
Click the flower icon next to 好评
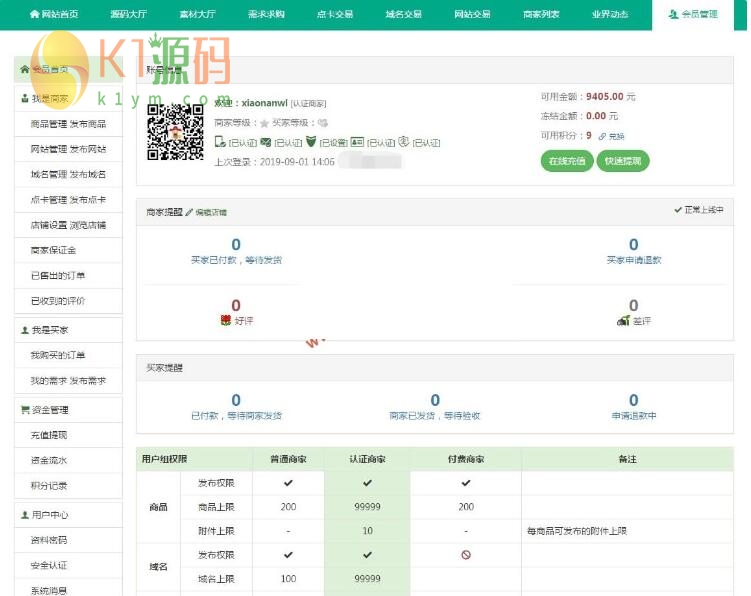[x=226, y=320]
